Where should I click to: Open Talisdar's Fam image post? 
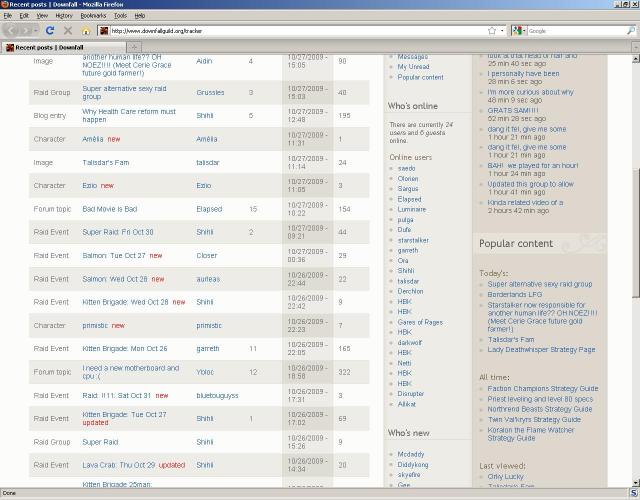point(105,162)
